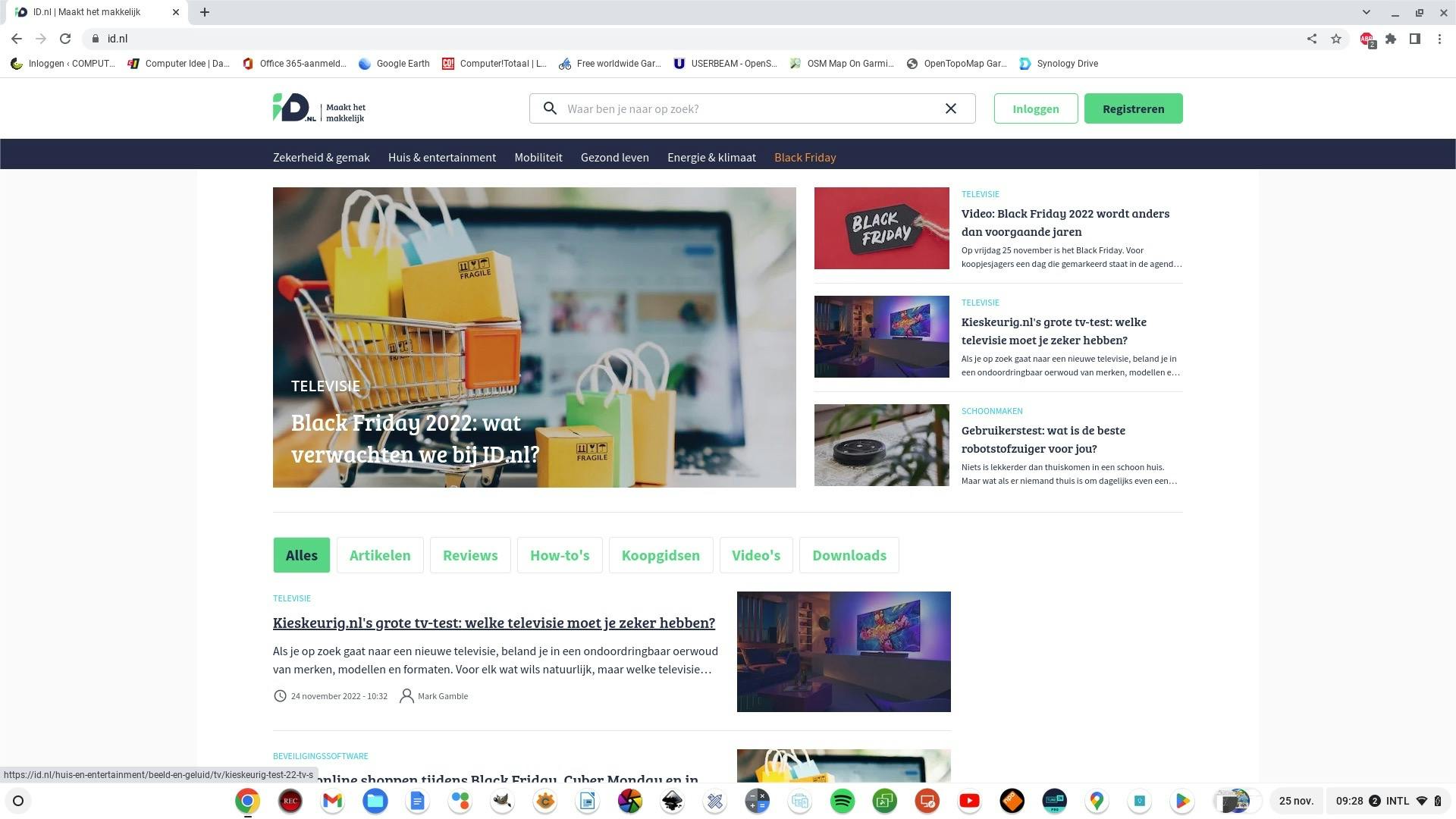1456x819 pixels.
Task: Launch YouTube from the shelf
Action: point(970,801)
